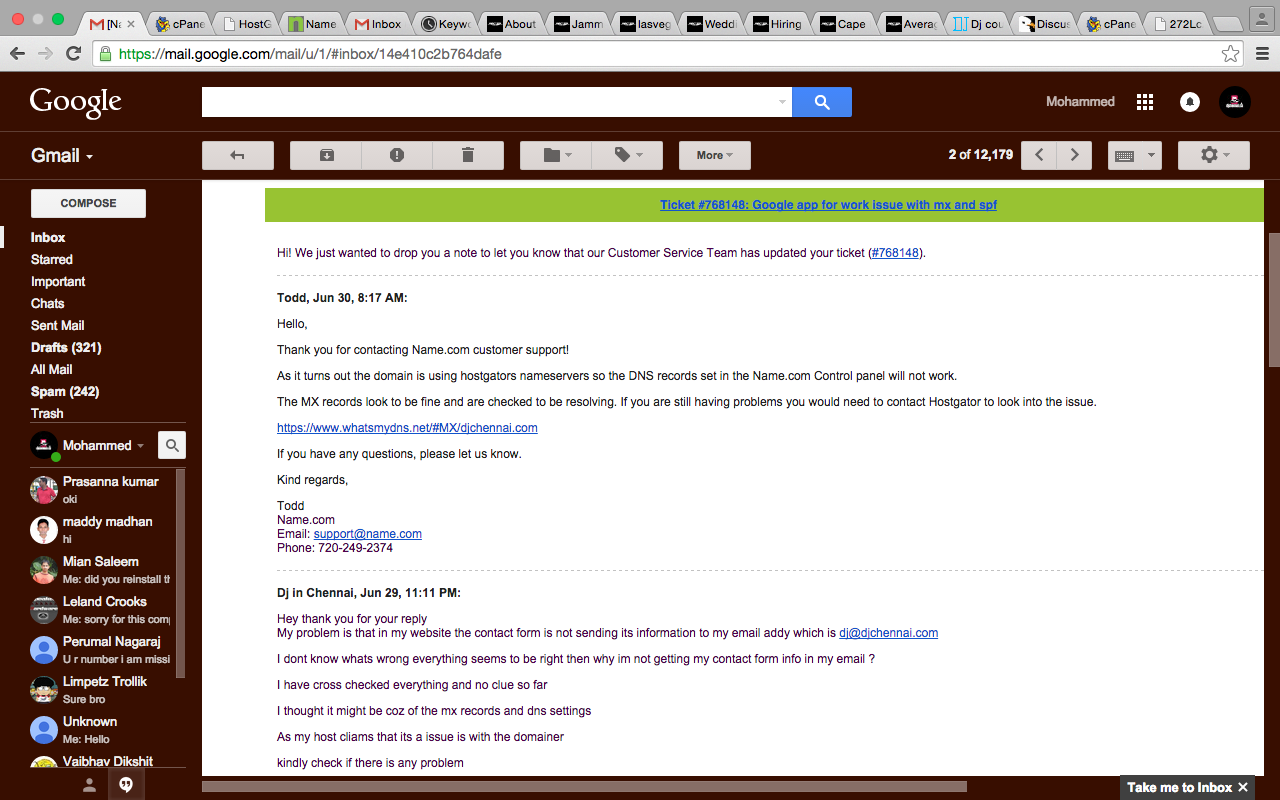Go to older conversation arrow
Screen dimensions: 1280x800
pos(1074,155)
